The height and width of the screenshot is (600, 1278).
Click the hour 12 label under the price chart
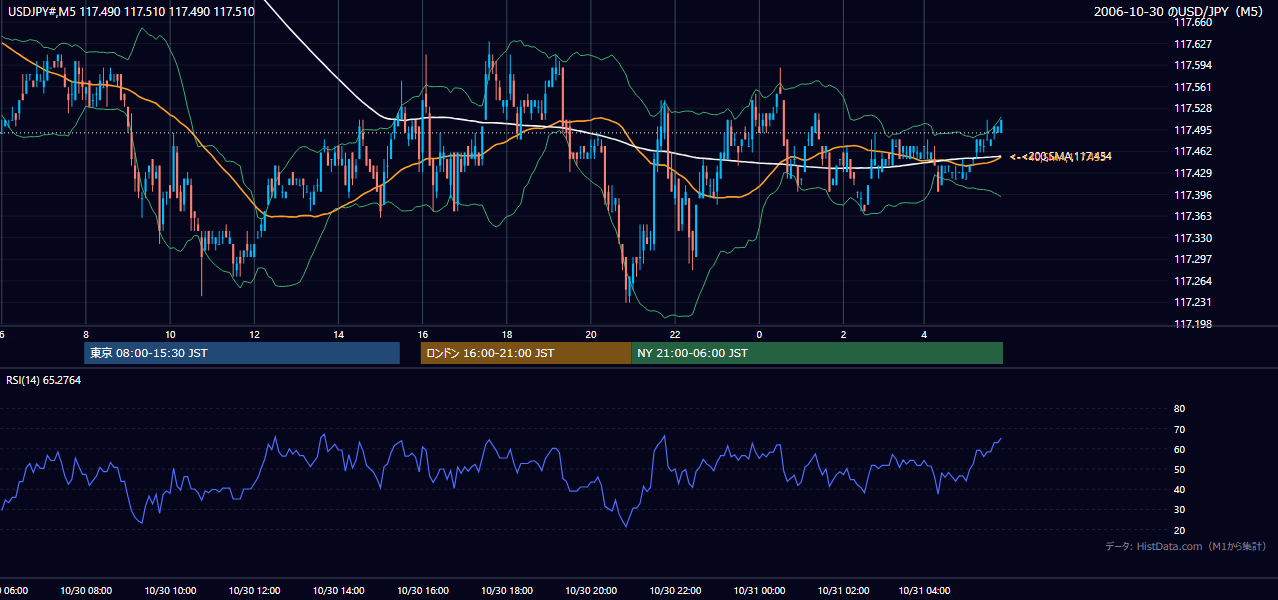pyautogui.click(x=254, y=334)
